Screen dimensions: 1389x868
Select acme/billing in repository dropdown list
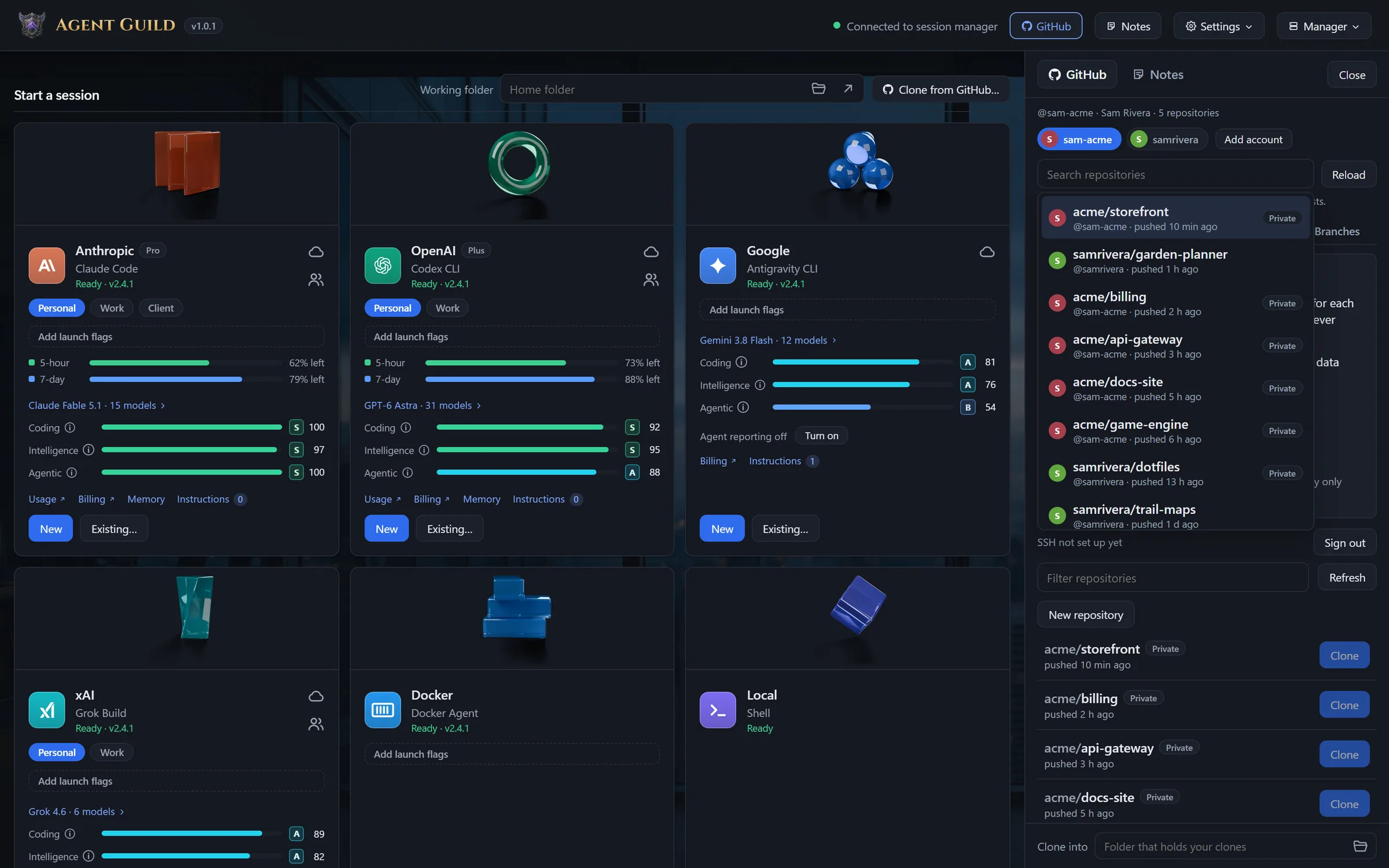tap(1175, 303)
